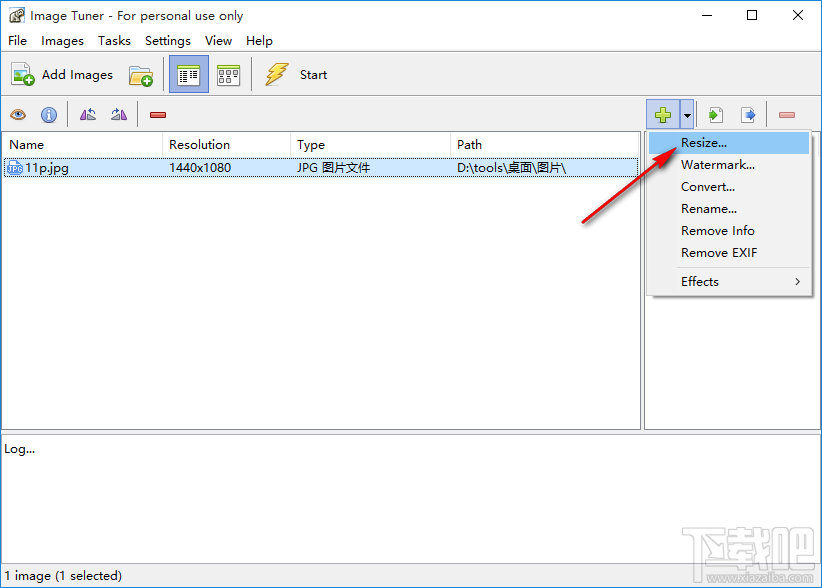Choose Remove Info from the menu
Image resolution: width=822 pixels, height=588 pixels.
point(729,231)
